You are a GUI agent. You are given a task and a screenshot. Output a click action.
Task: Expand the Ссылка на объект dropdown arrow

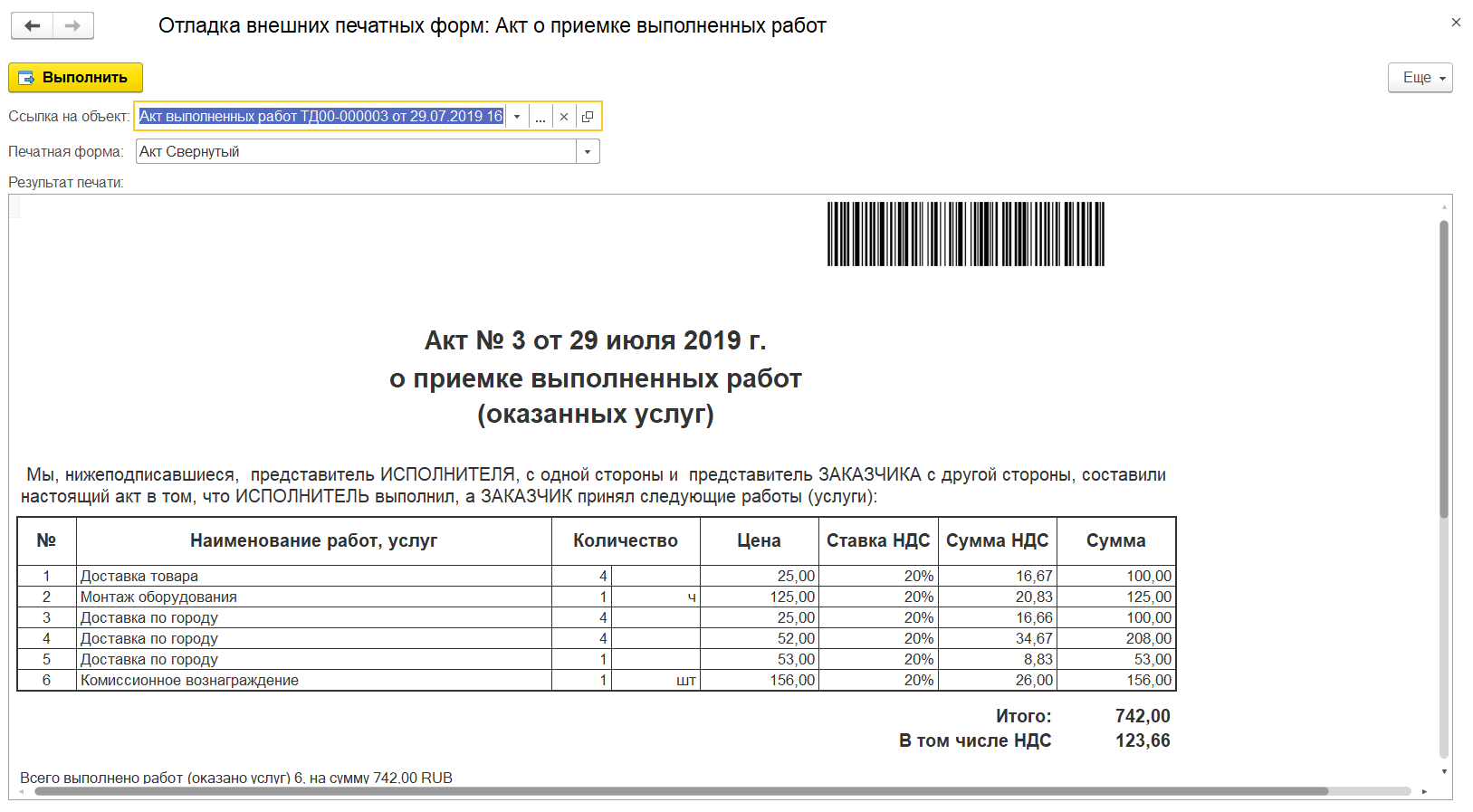(x=517, y=117)
